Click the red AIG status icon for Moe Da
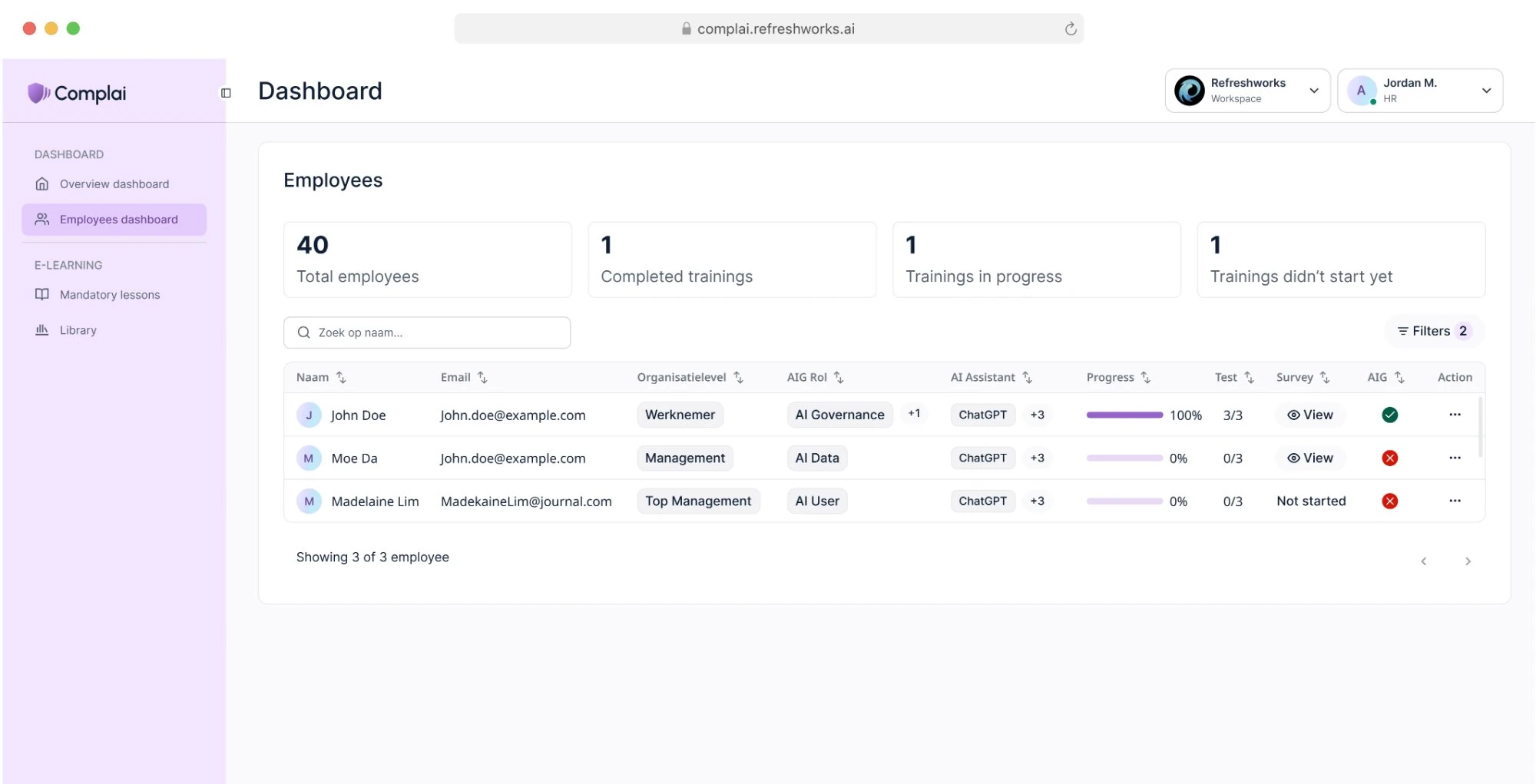 (1389, 458)
